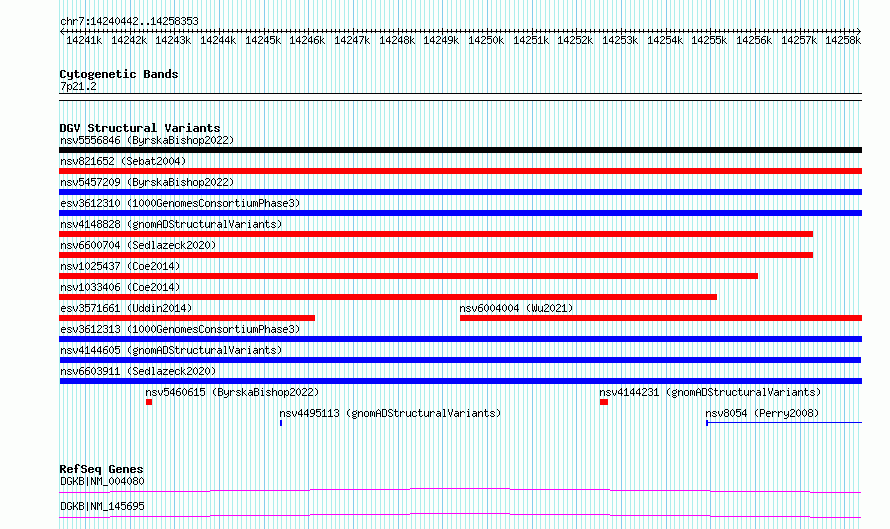
Task: Open the nsv4495113 (gnomADStructuralVariants) label
Action: (x=391, y=413)
